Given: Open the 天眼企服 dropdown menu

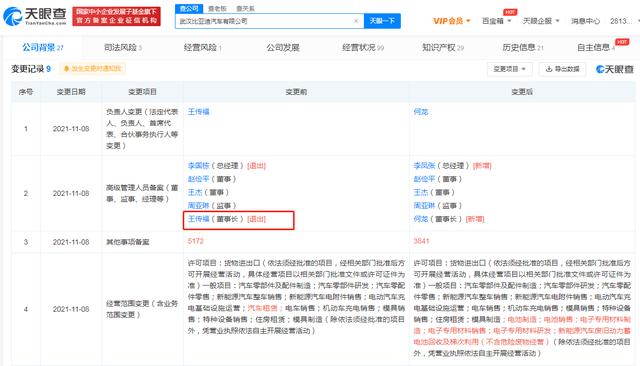Looking at the screenshot, I should [x=541, y=21].
